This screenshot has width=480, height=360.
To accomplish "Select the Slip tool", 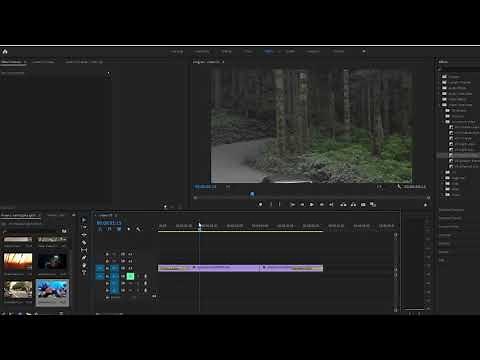I will 84,250.
